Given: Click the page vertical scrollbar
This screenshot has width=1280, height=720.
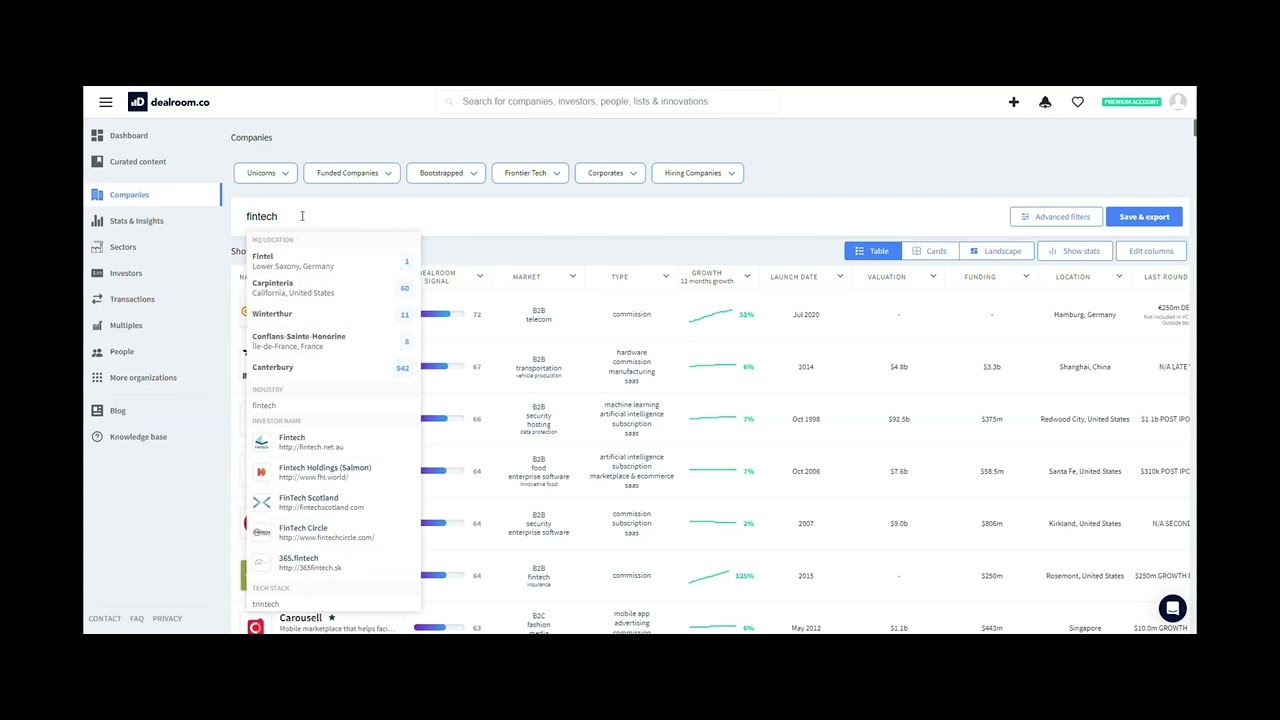Looking at the screenshot, I should [1193, 128].
